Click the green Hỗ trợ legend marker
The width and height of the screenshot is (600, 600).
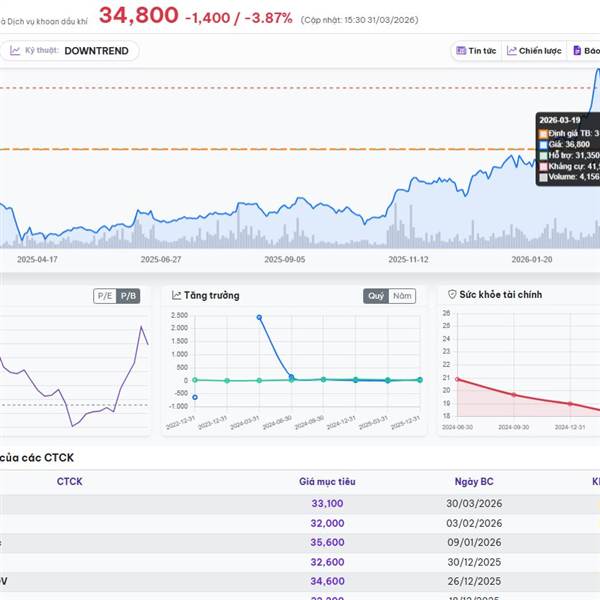click(544, 156)
